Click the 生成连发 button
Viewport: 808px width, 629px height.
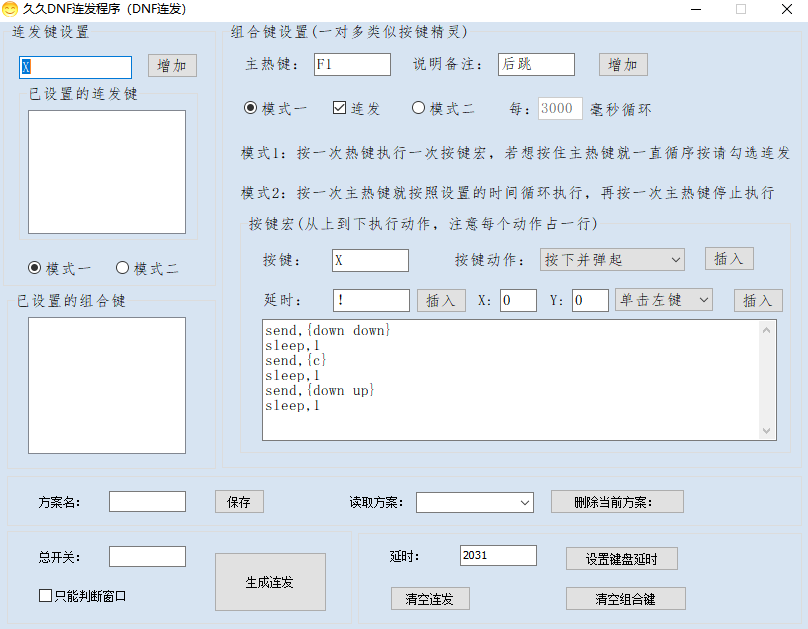point(271,582)
